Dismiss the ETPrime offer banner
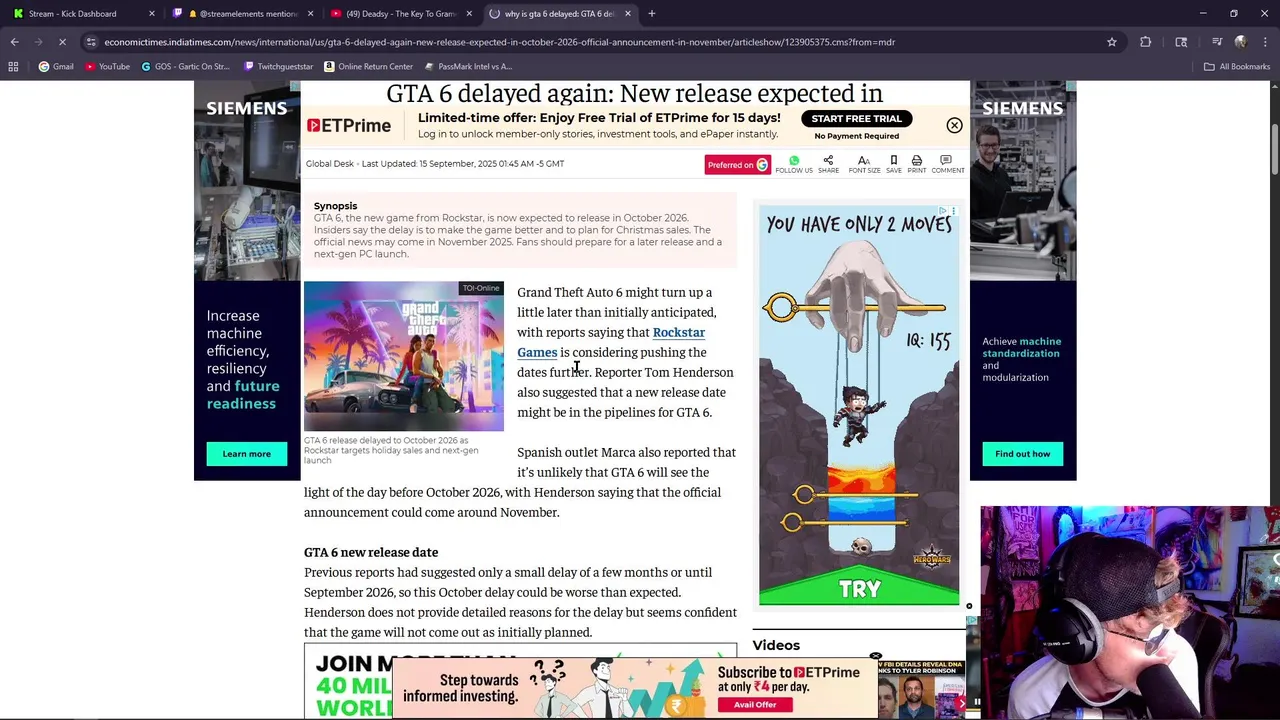The height and width of the screenshot is (720, 1280). click(954, 126)
